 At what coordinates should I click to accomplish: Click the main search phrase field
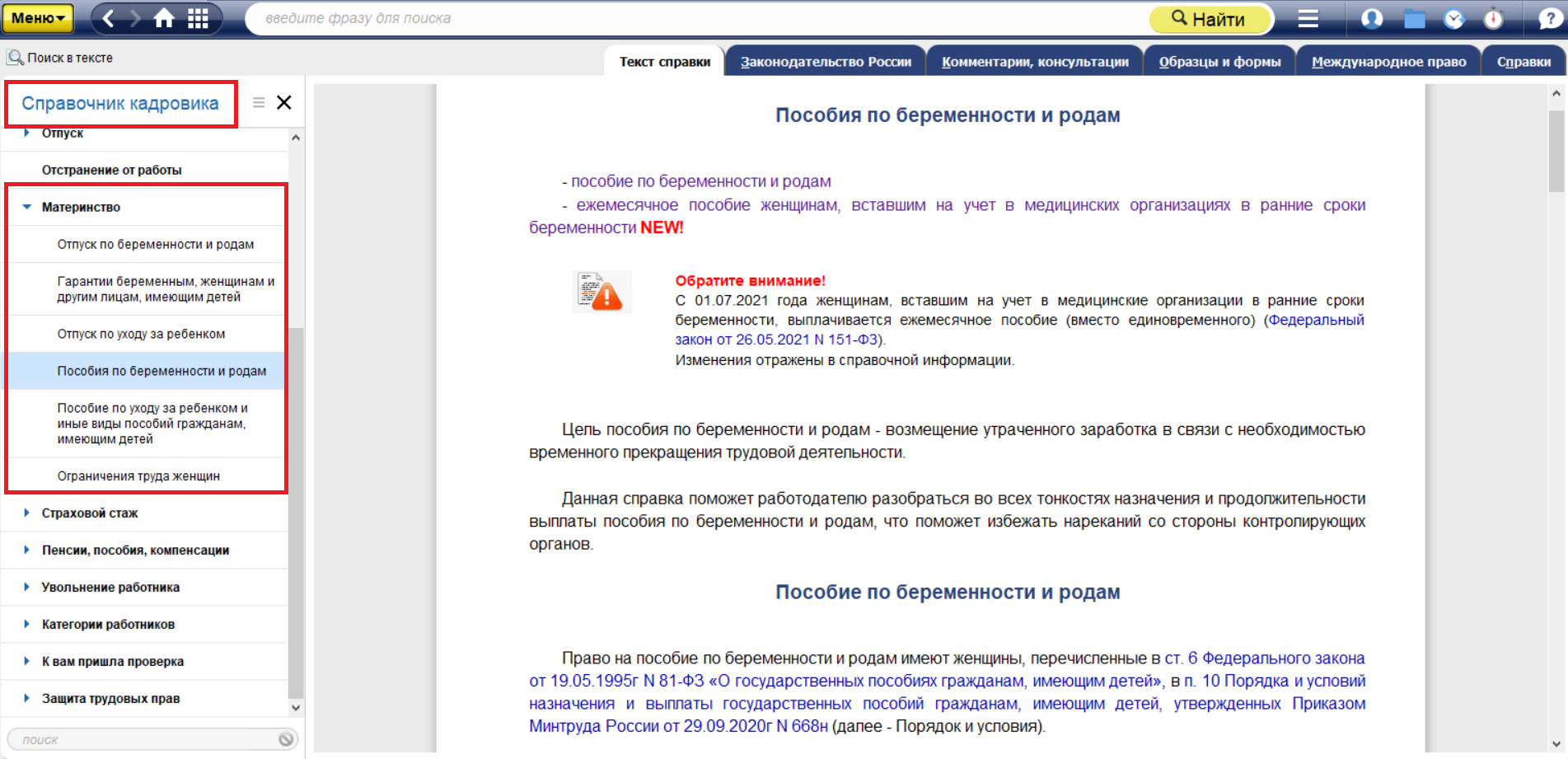pyautogui.click(x=696, y=18)
